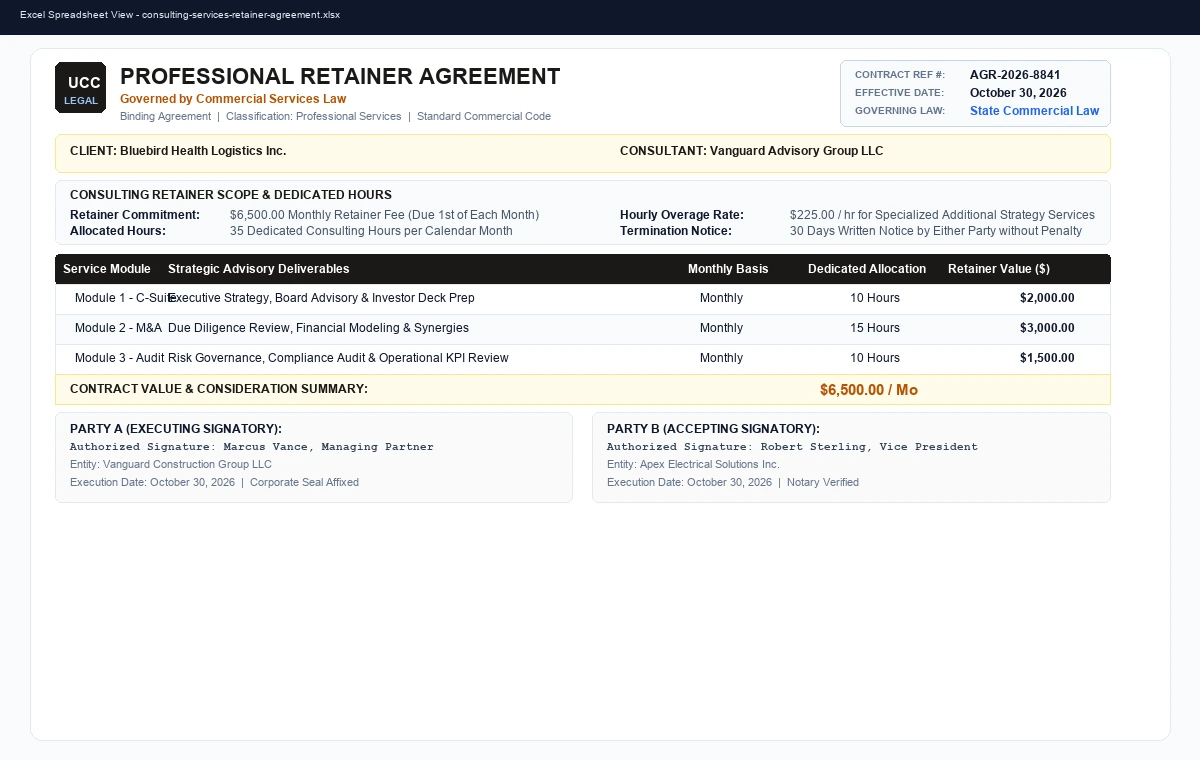
Task: Click the Risk Governance, Compliance Audit deliverable cell
Action: click(338, 358)
